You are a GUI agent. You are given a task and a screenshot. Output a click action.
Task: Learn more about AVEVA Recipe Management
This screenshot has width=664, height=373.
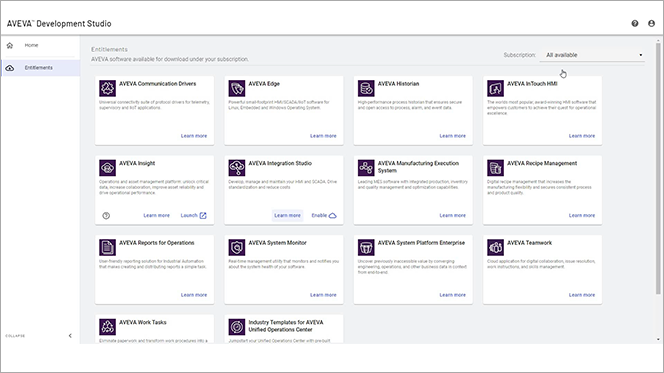(582, 216)
